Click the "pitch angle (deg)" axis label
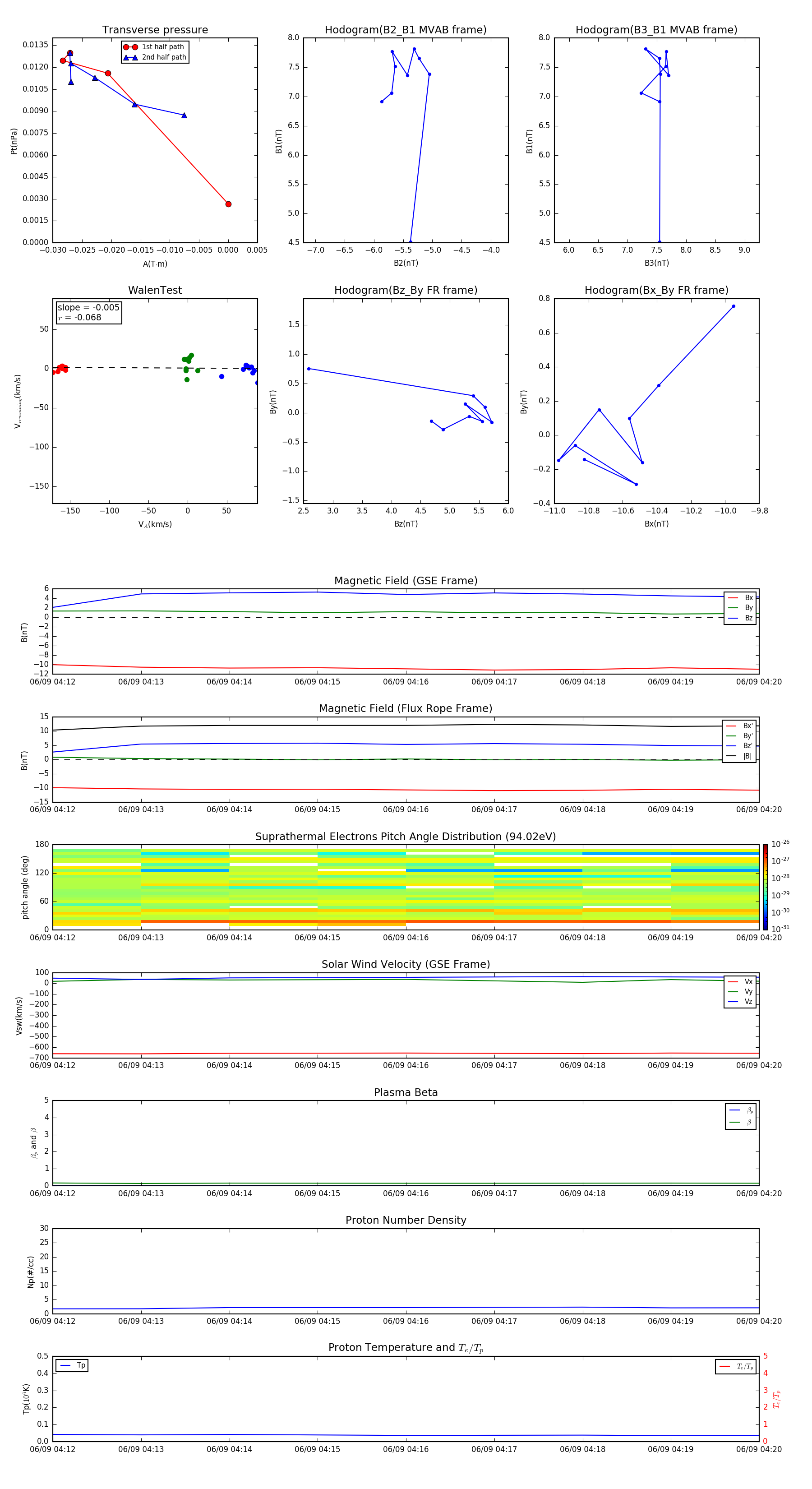 click(25, 887)
